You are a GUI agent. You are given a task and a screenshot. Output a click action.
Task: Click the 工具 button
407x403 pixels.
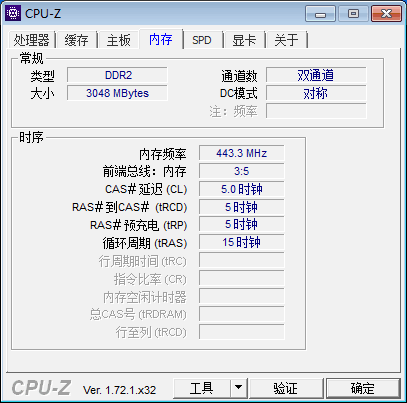click(202, 388)
